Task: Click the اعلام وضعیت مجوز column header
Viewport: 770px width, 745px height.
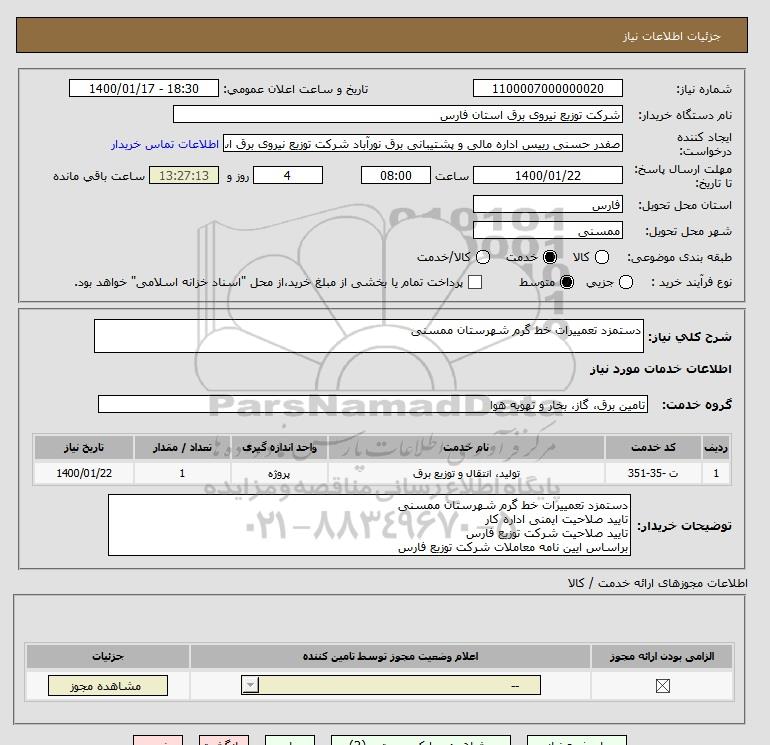Action: (390, 656)
